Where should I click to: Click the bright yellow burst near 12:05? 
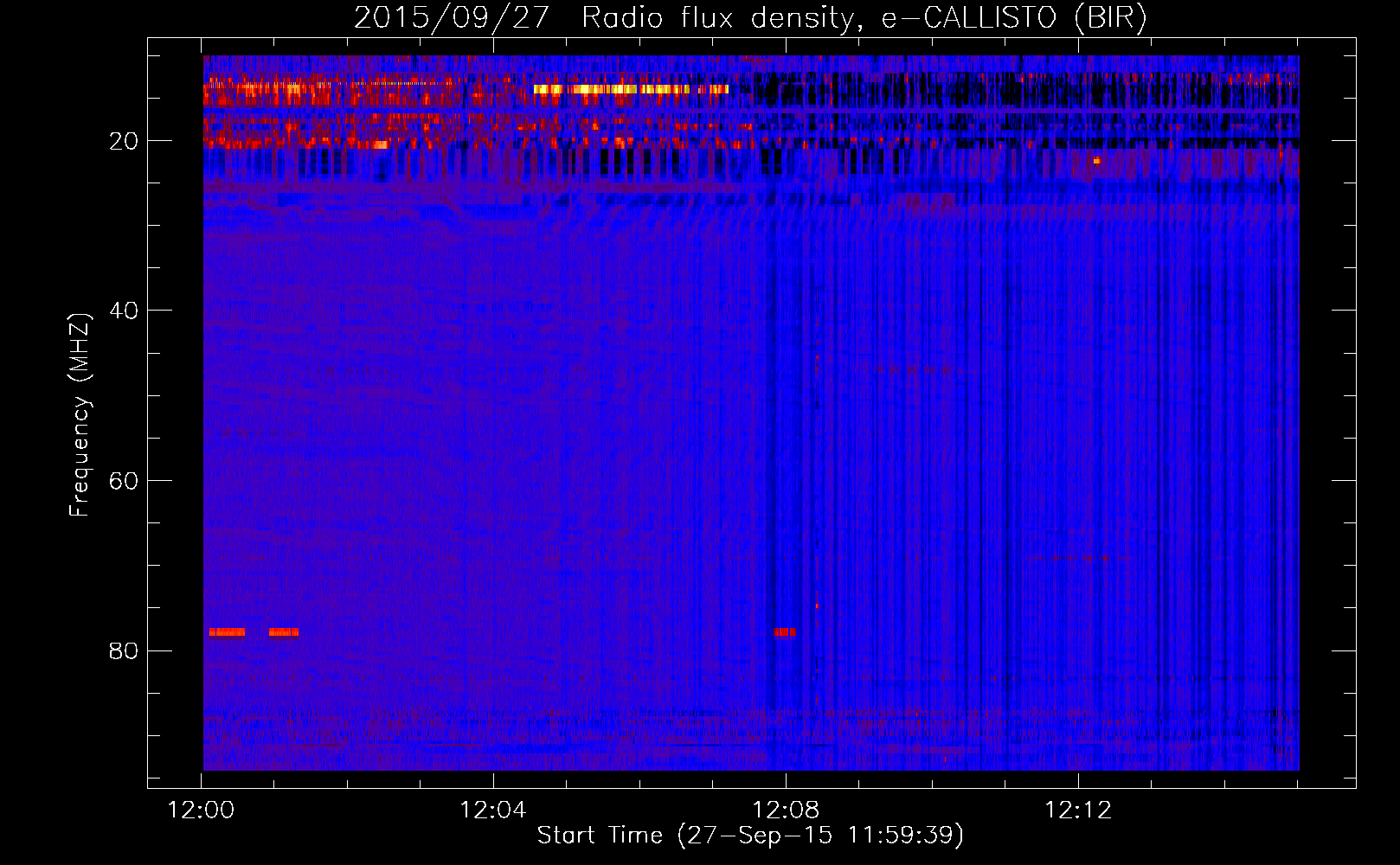coord(631,89)
